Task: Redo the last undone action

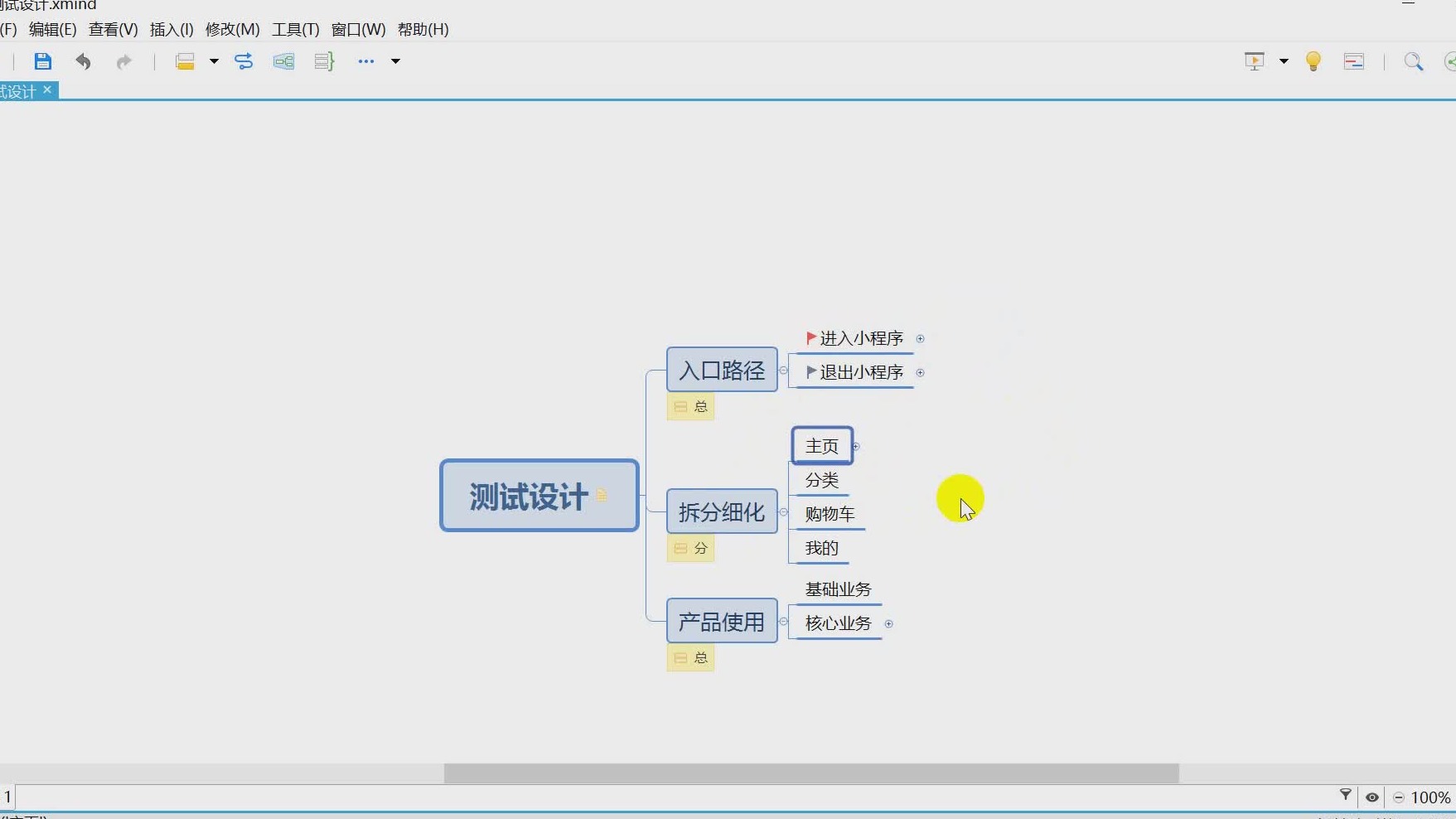Action: [124, 61]
